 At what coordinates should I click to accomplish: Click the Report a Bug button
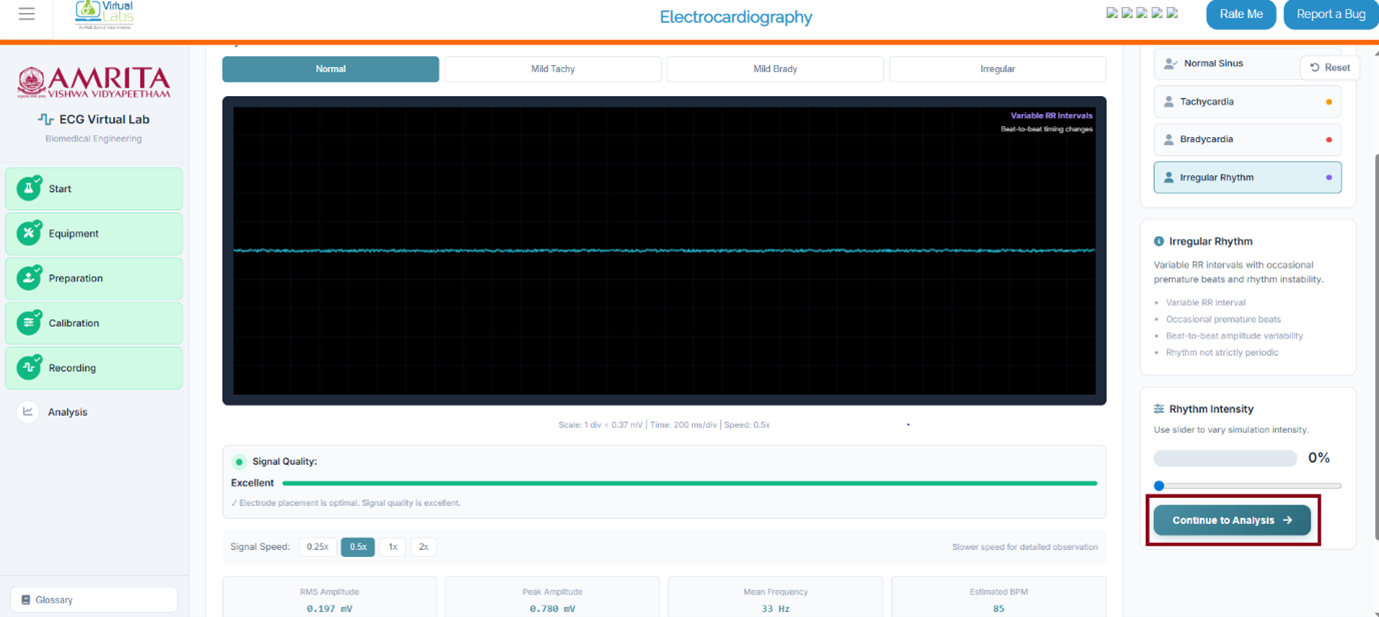click(1330, 14)
